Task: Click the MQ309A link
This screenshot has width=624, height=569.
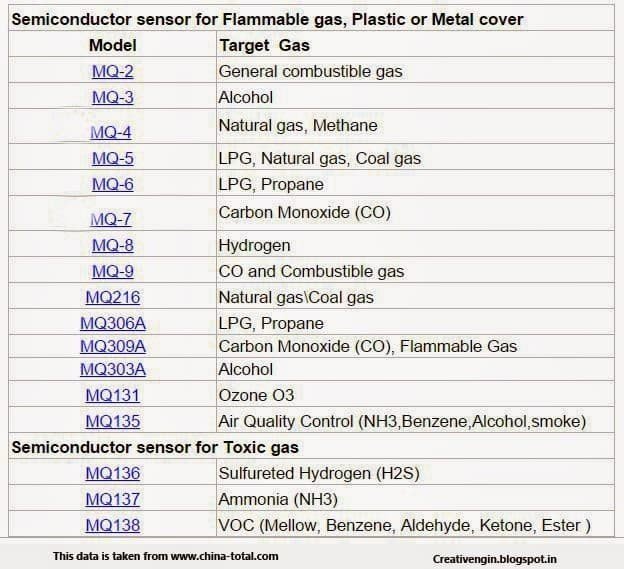Action: tap(112, 346)
